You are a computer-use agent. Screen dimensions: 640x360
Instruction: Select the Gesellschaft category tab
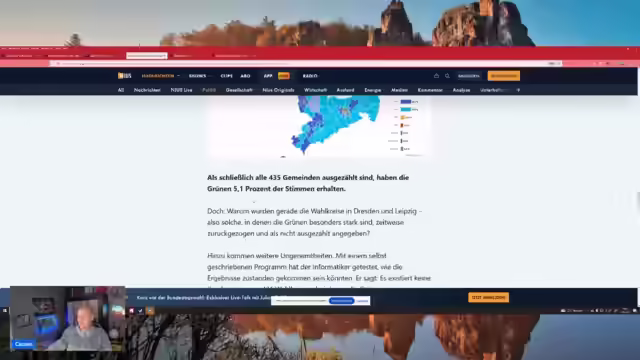coord(239,90)
